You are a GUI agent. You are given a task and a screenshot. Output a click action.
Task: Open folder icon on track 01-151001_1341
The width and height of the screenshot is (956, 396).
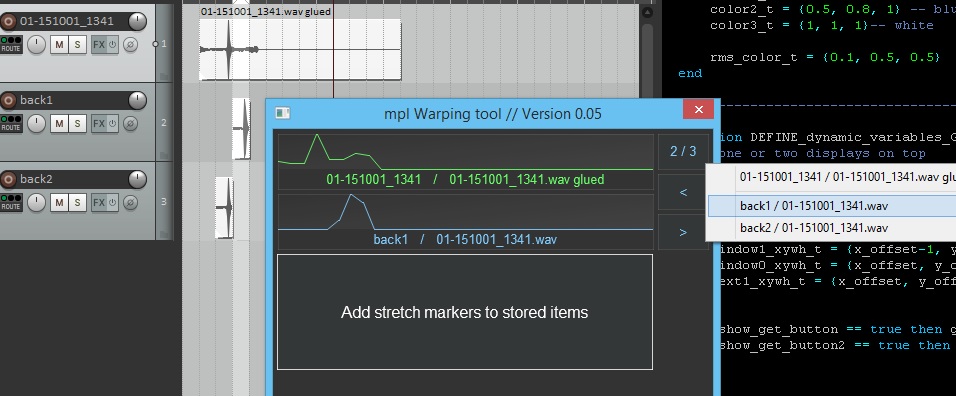pyautogui.click(x=163, y=76)
